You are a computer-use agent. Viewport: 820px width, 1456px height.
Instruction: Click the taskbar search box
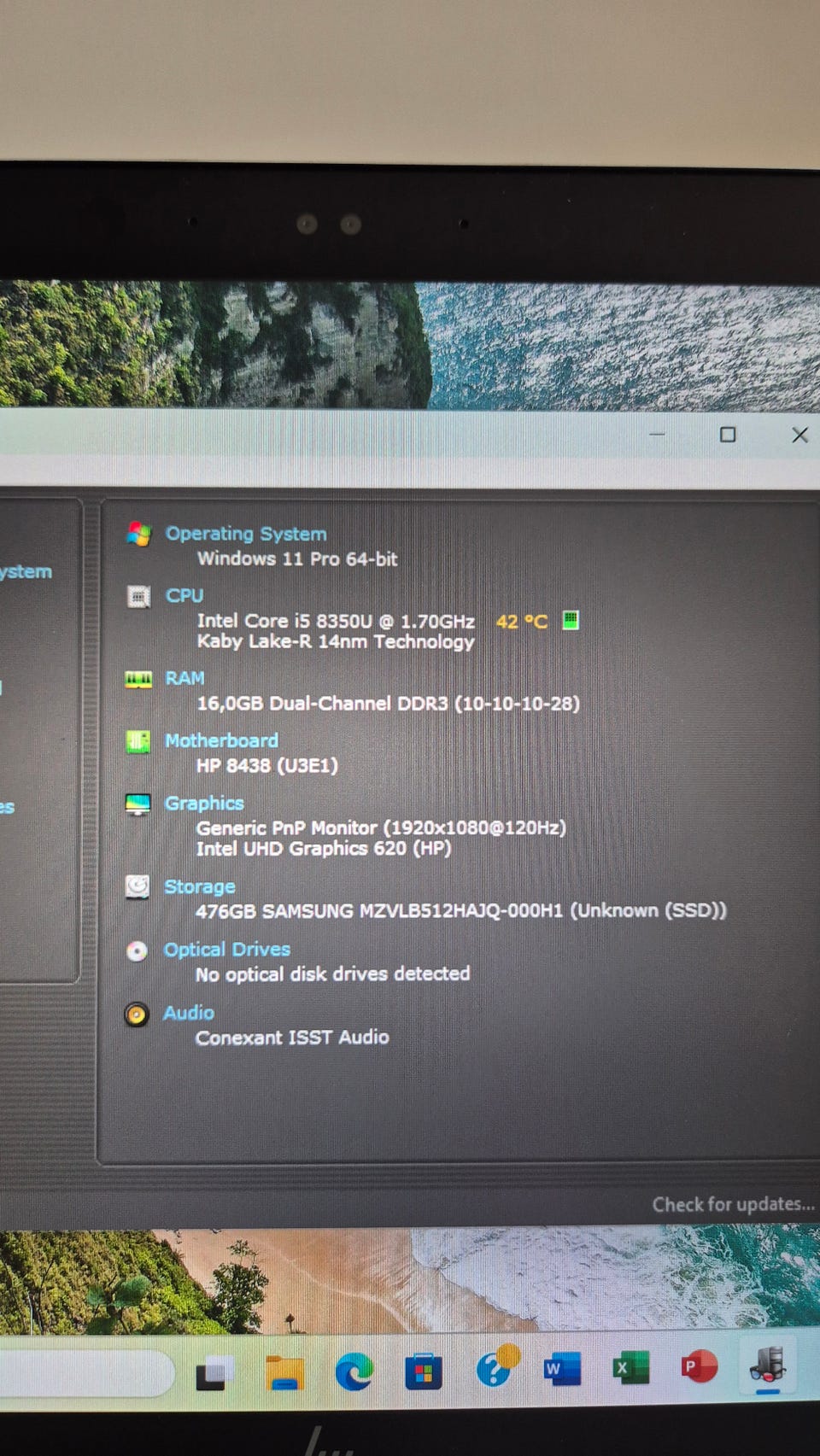click(x=85, y=1373)
